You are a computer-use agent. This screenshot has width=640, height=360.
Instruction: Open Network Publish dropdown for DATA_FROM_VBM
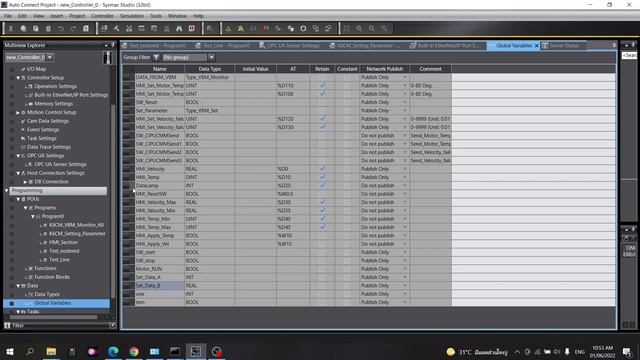pos(405,77)
